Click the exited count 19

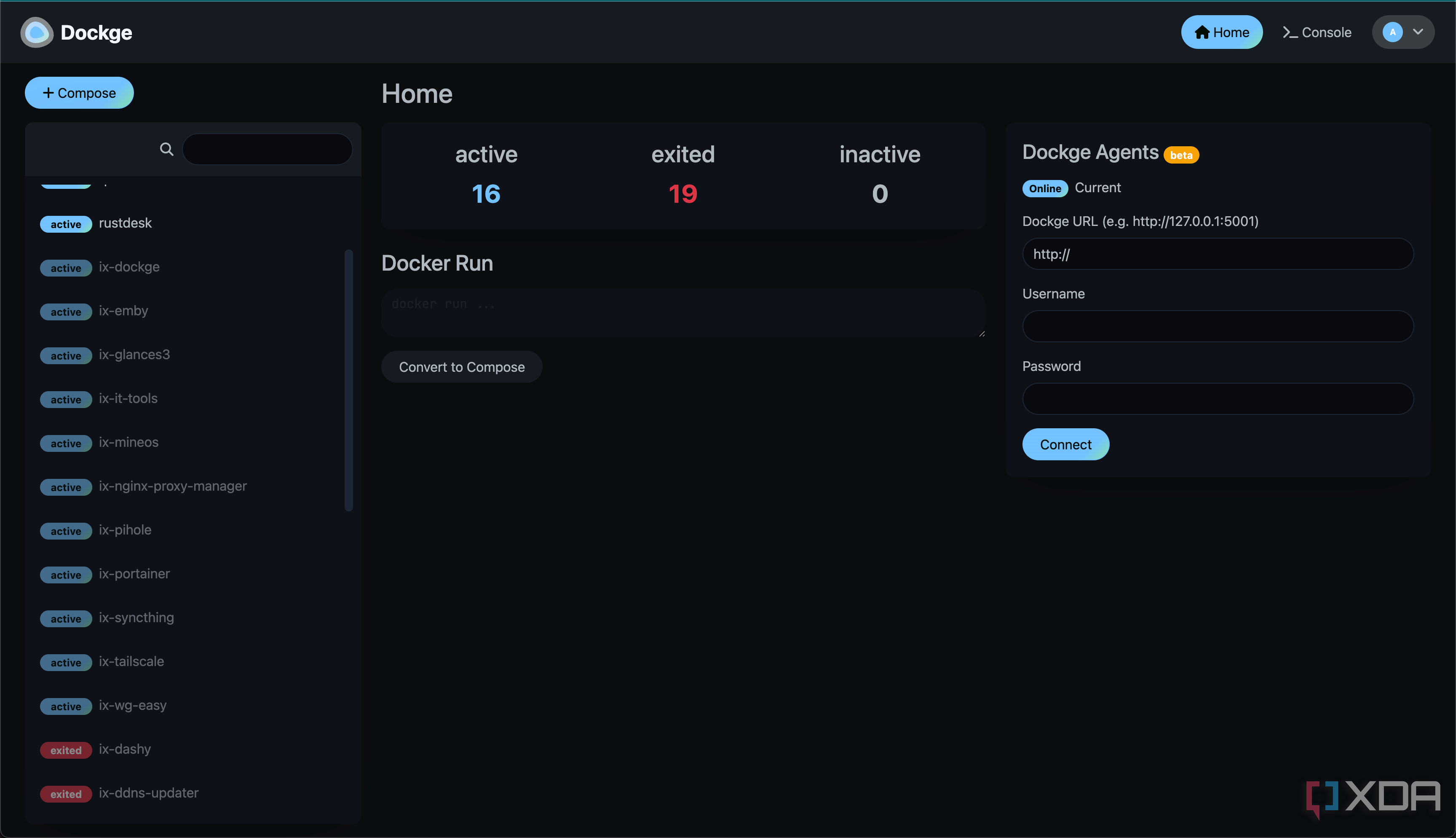tap(682, 193)
